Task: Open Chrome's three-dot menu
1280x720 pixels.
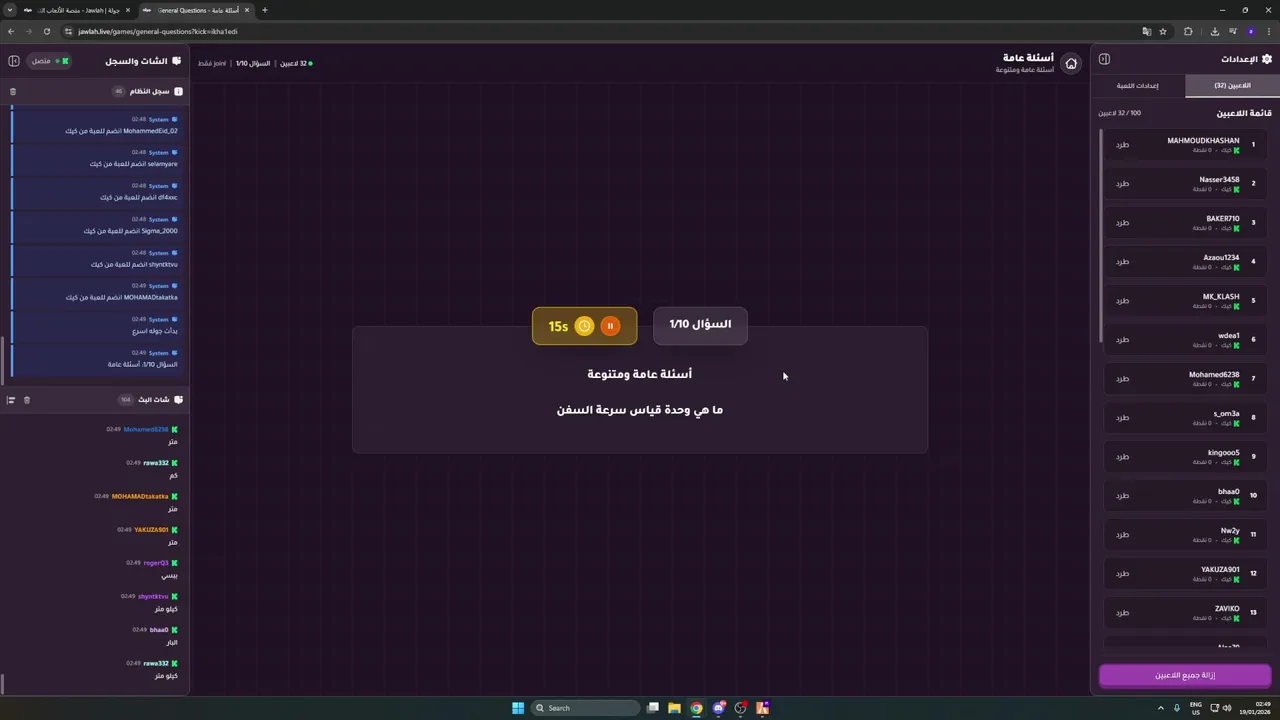Action: (1268, 31)
